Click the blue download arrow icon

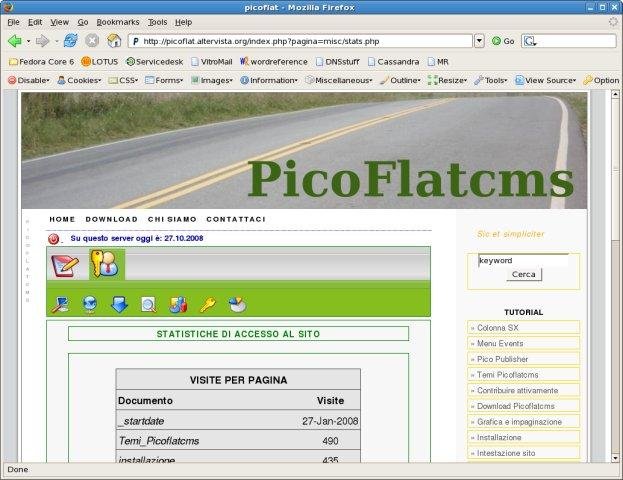click(x=119, y=305)
